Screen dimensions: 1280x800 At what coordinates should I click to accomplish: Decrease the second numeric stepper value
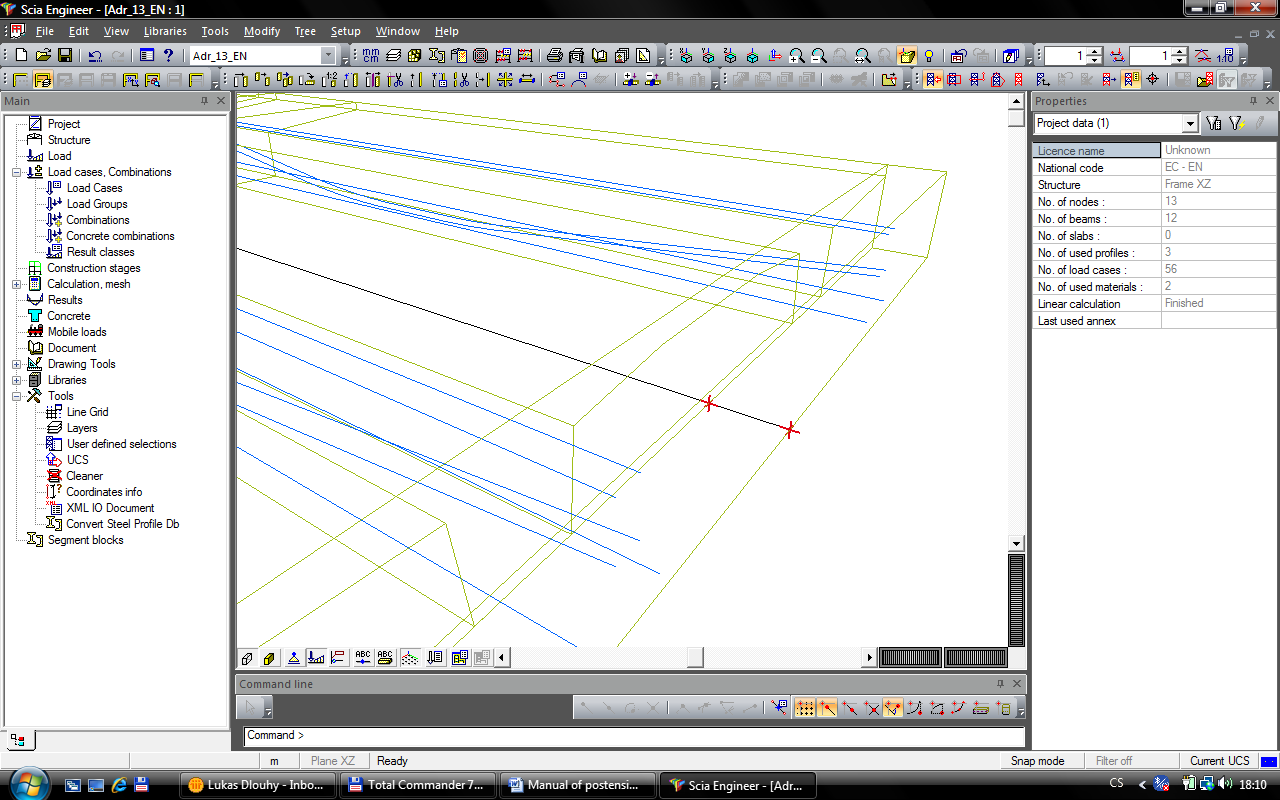tap(1179, 61)
